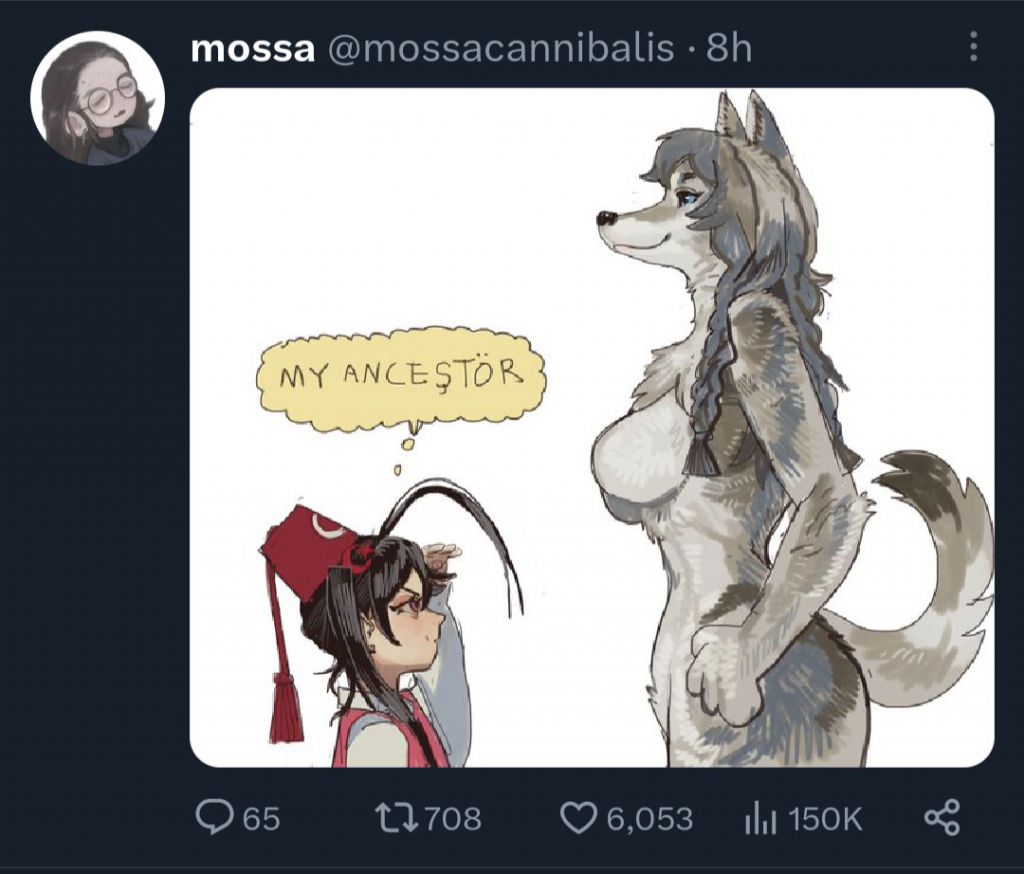
Task: Open the view analytics bar chart icon
Action: [x=760, y=818]
